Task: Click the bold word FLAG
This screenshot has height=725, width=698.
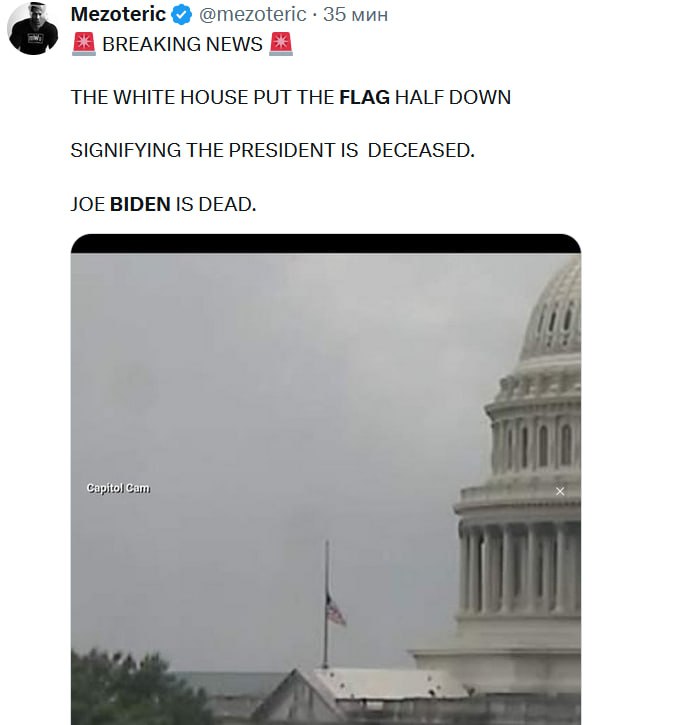Action: click(365, 98)
